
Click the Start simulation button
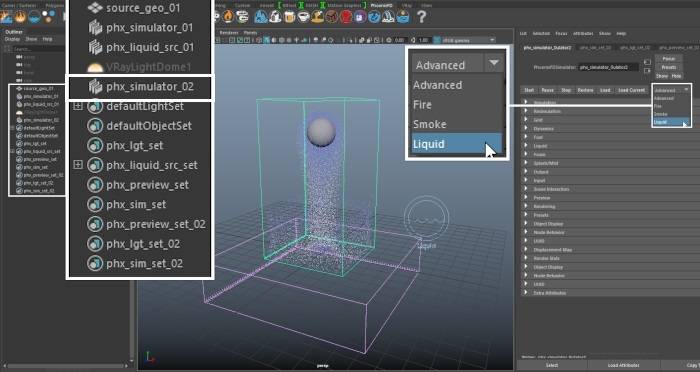[529, 90]
